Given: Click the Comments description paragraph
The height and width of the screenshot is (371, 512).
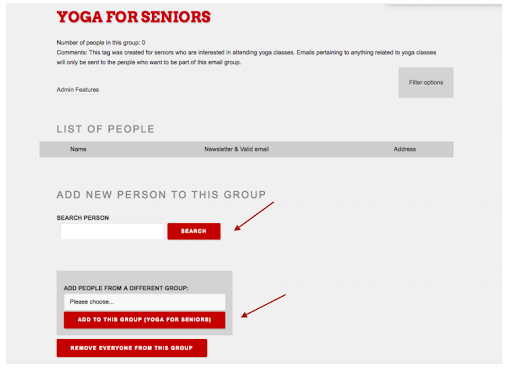Looking at the screenshot, I should [246, 57].
